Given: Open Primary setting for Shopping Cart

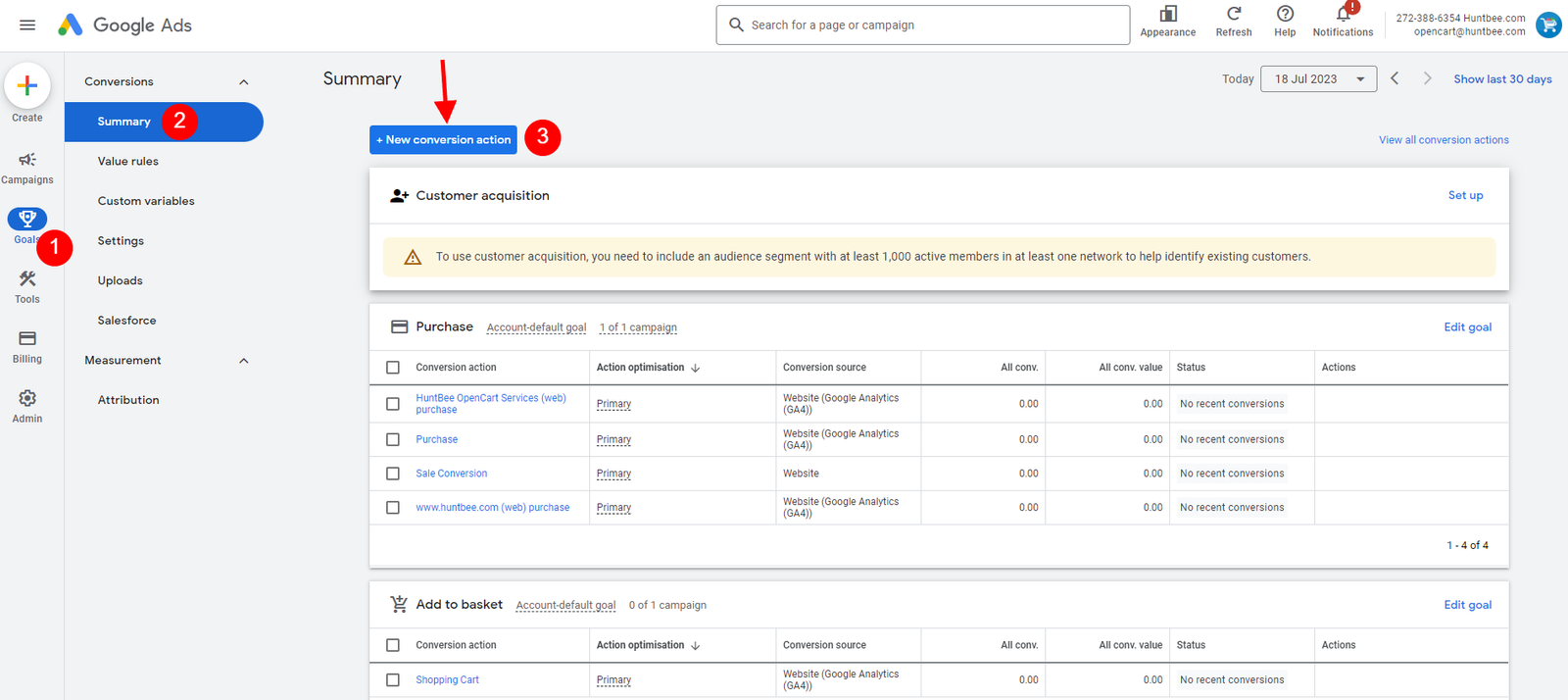Looking at the screenshot, I should (613, 680).
